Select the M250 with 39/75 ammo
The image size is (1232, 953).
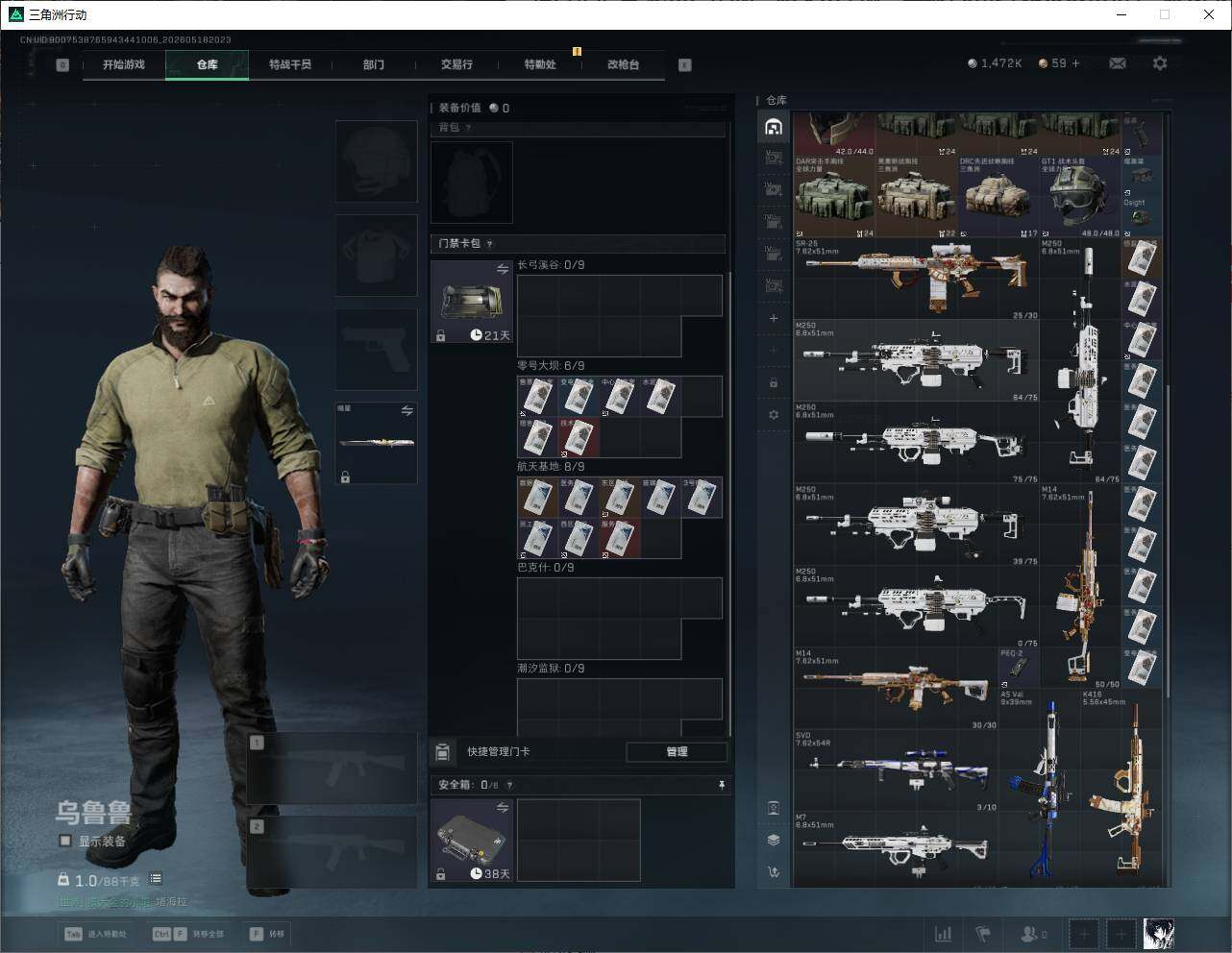click(x=917, y=525)
